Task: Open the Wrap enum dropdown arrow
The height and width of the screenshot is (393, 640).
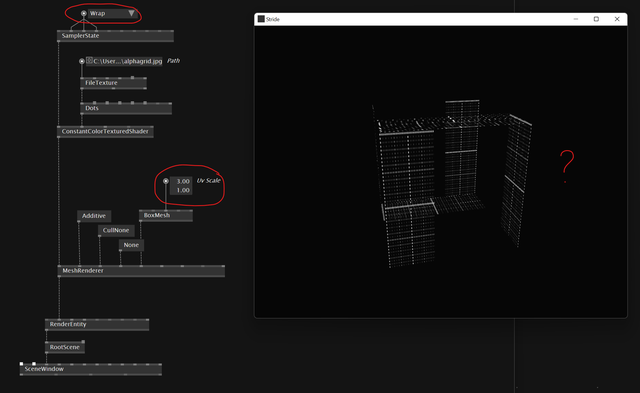Action: pos(131,13)
